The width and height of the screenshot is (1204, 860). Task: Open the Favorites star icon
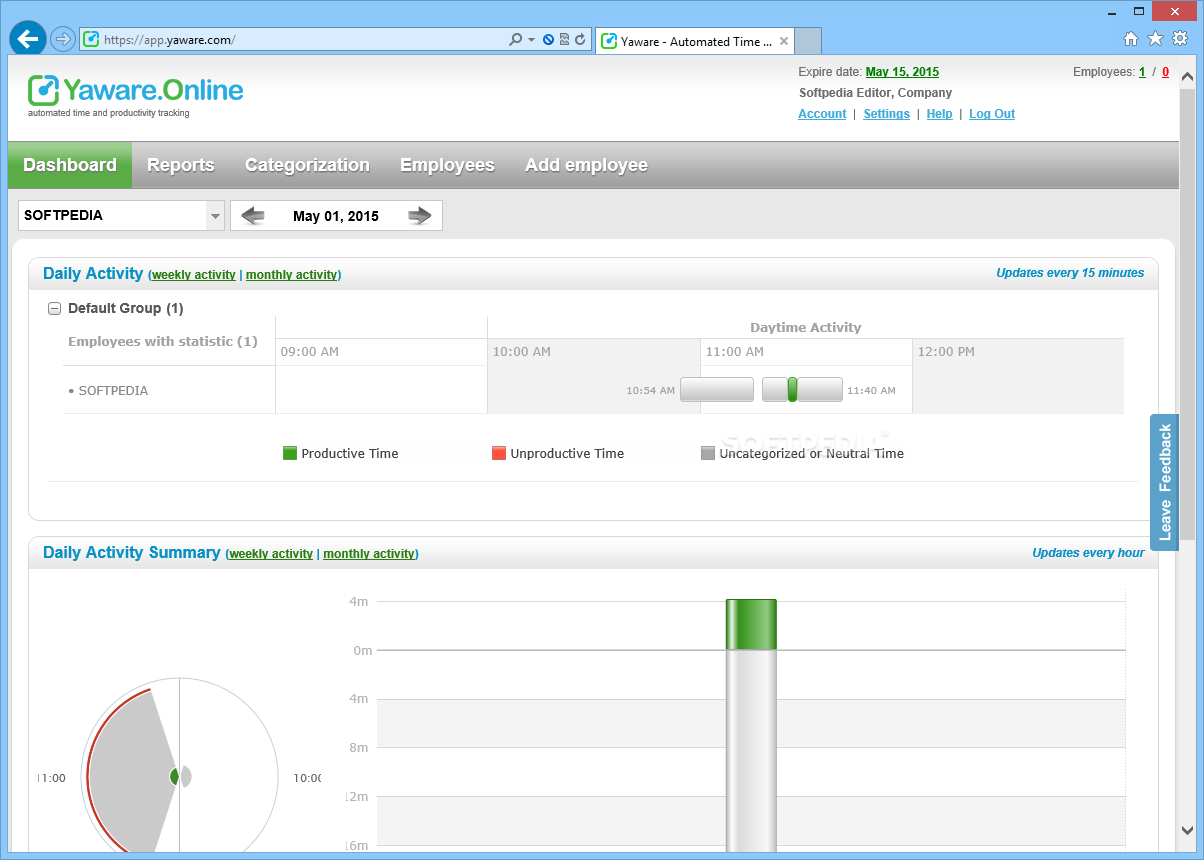point(1155,39)
